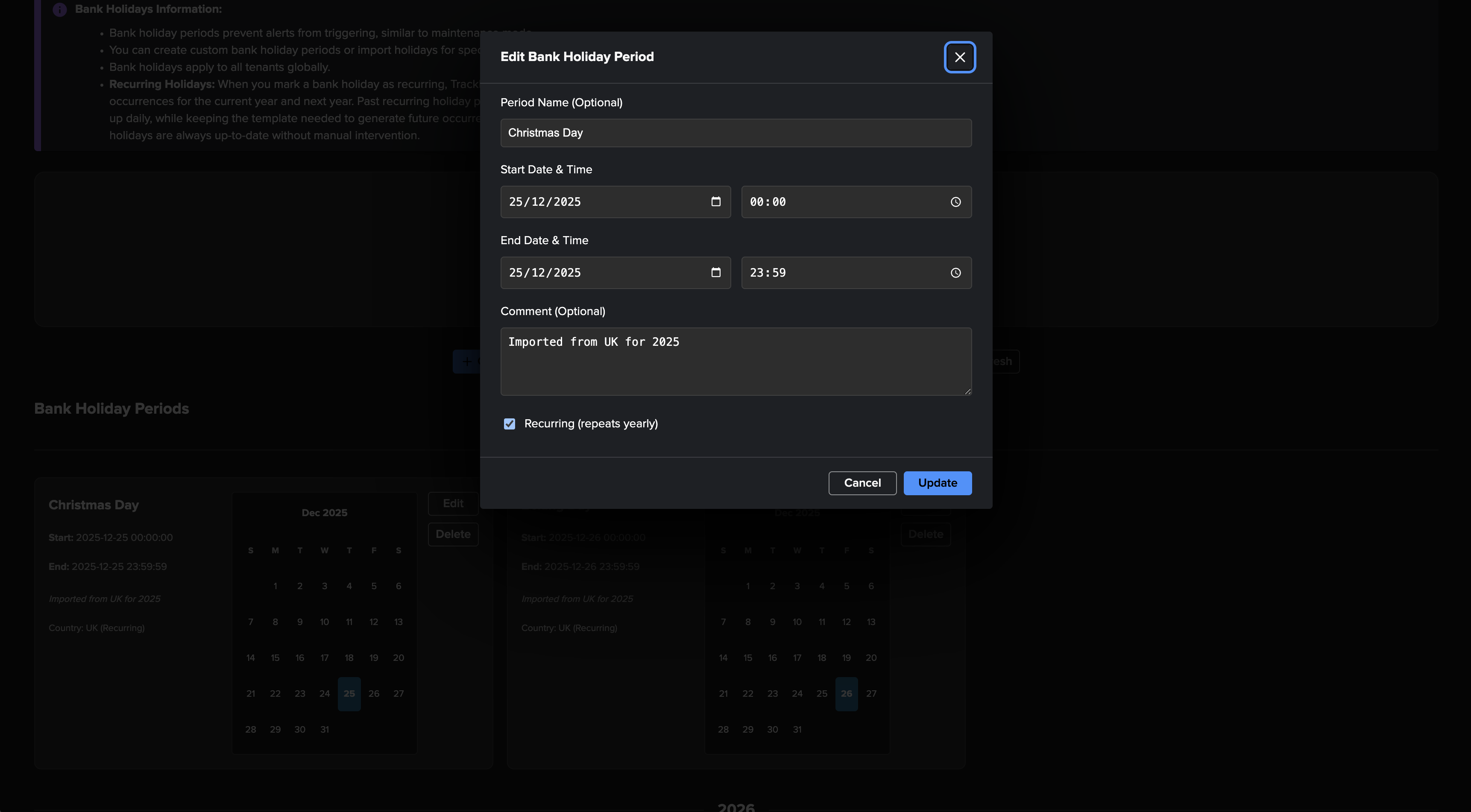Image resolution: width=1471 pixels, height=812 pixels.
Task: Click the Bank Holidays Information info icon
Action: [x=59, y=10]
